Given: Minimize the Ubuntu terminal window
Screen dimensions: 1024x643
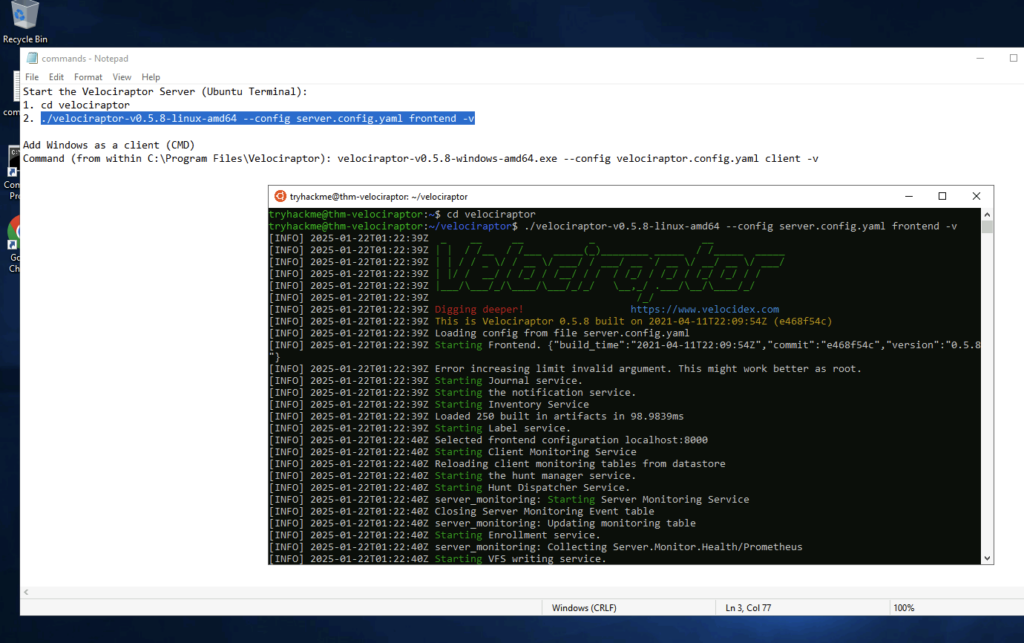Looking at the screenshot, I should pyautogui.click(x=908, y=196).
